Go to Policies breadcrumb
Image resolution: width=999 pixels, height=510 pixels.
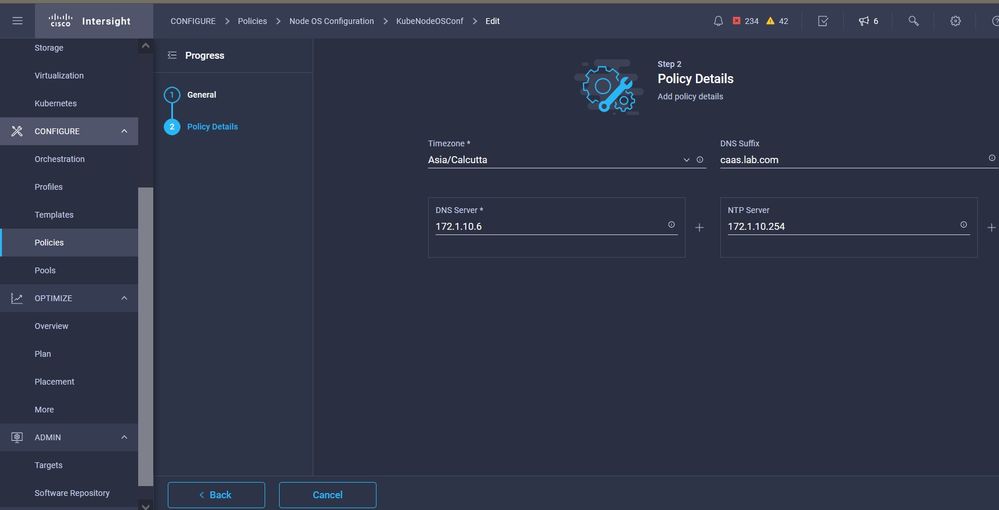(252, 21)
